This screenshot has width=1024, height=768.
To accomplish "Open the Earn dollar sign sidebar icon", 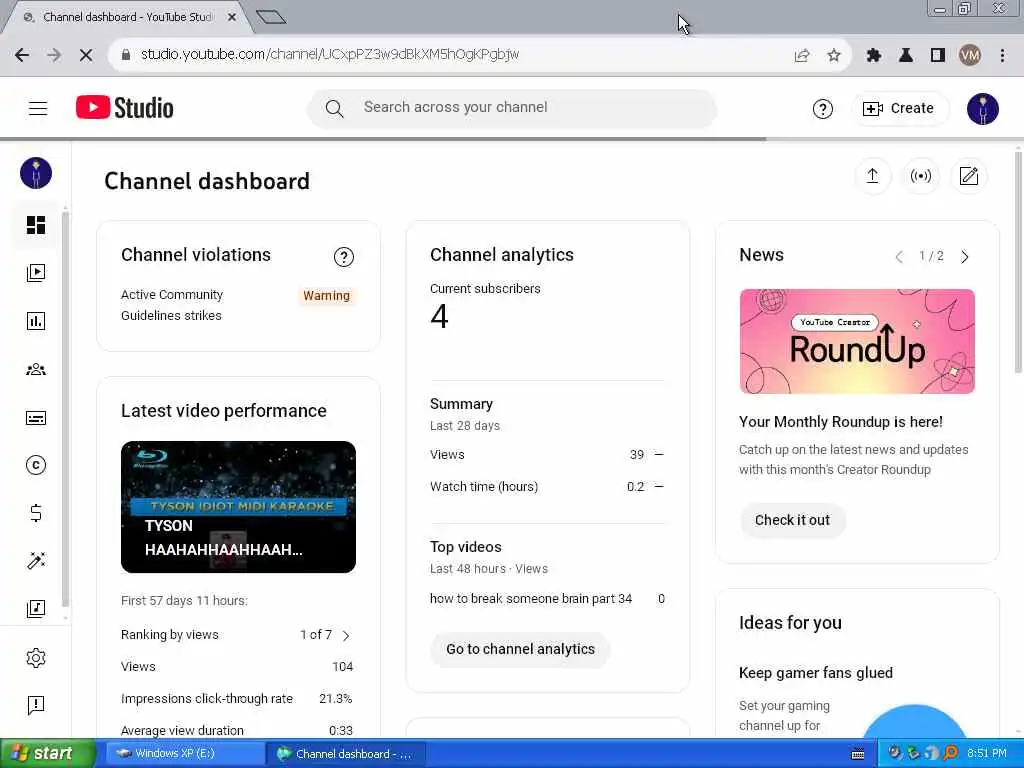I will (36, 513).
